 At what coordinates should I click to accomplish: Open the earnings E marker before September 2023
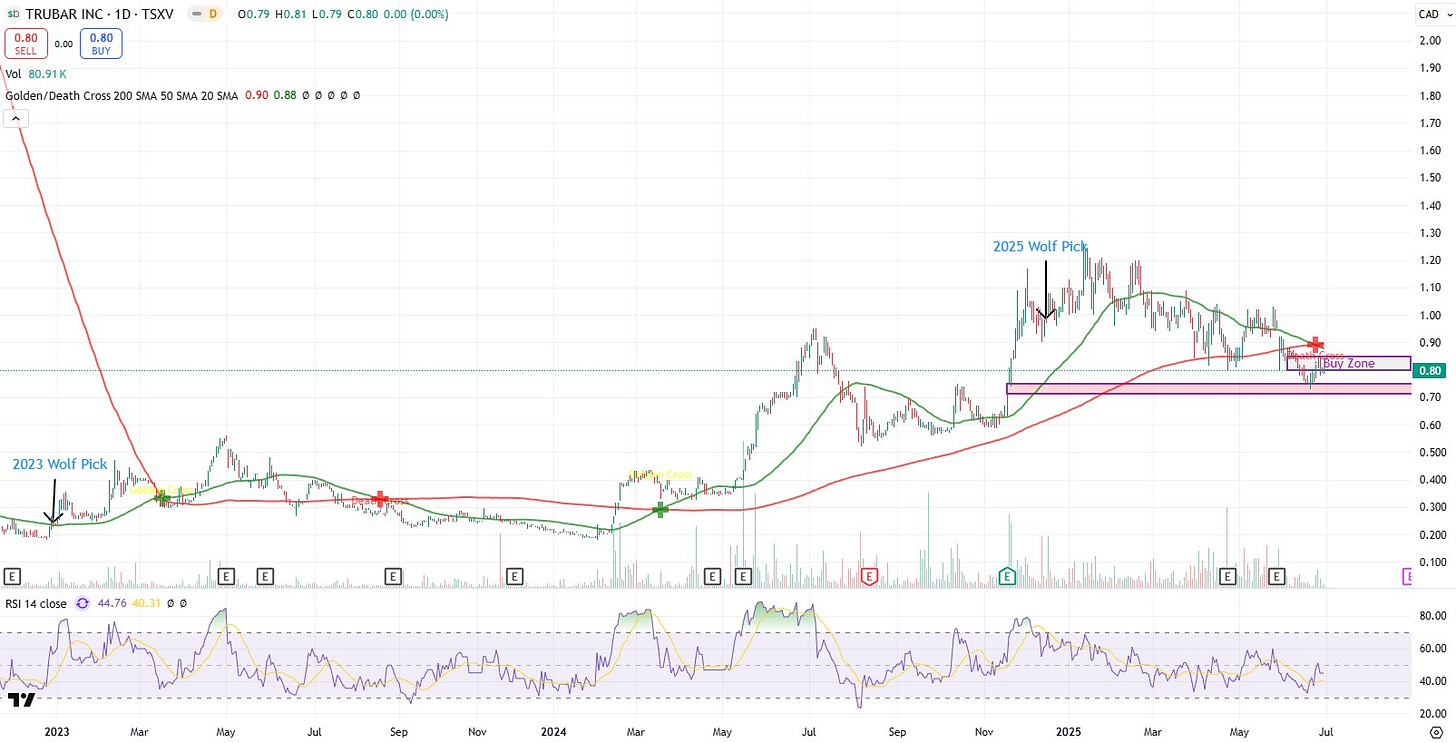(x=393, y=576)
